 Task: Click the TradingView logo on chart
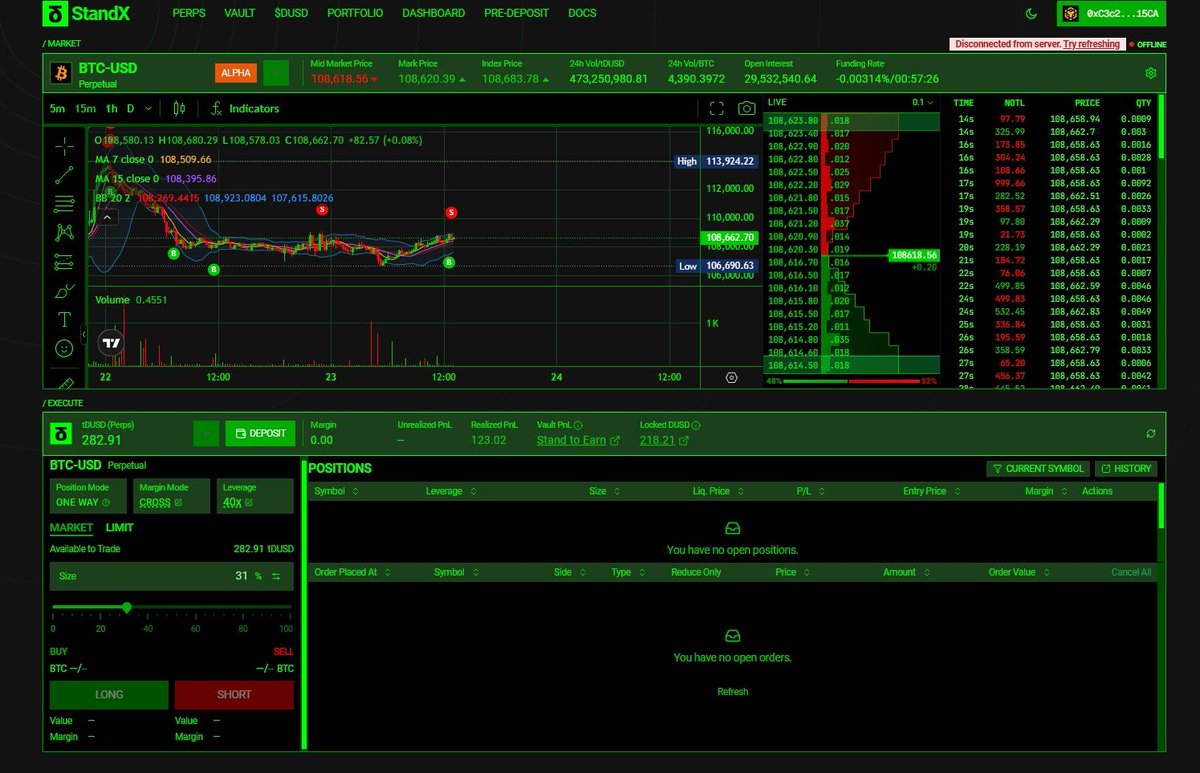pyautogui.click(x=111, y=343)
